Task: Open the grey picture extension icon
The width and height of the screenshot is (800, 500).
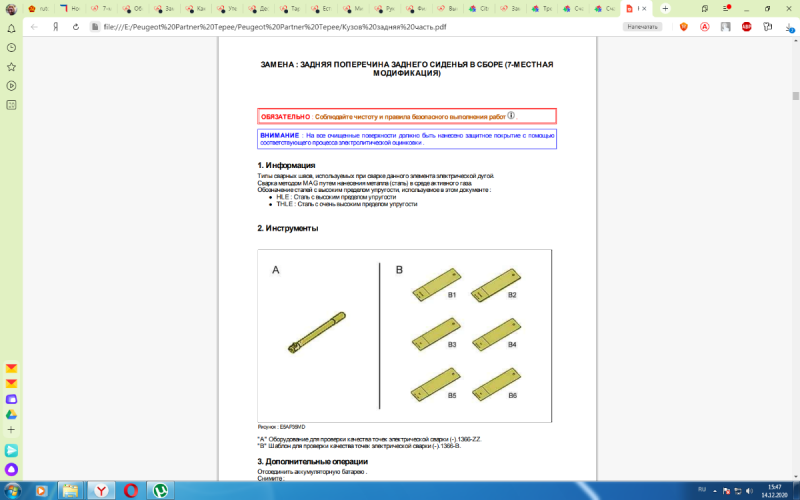Action: [x=726, y=27]
